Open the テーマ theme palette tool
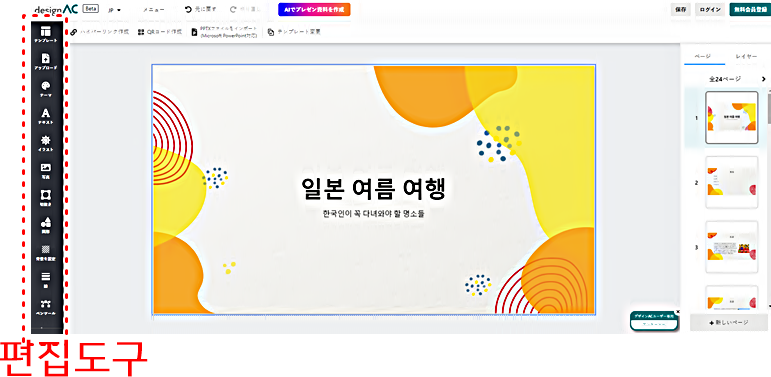Viewport: 771px width, 377px height. click(45, 89)
